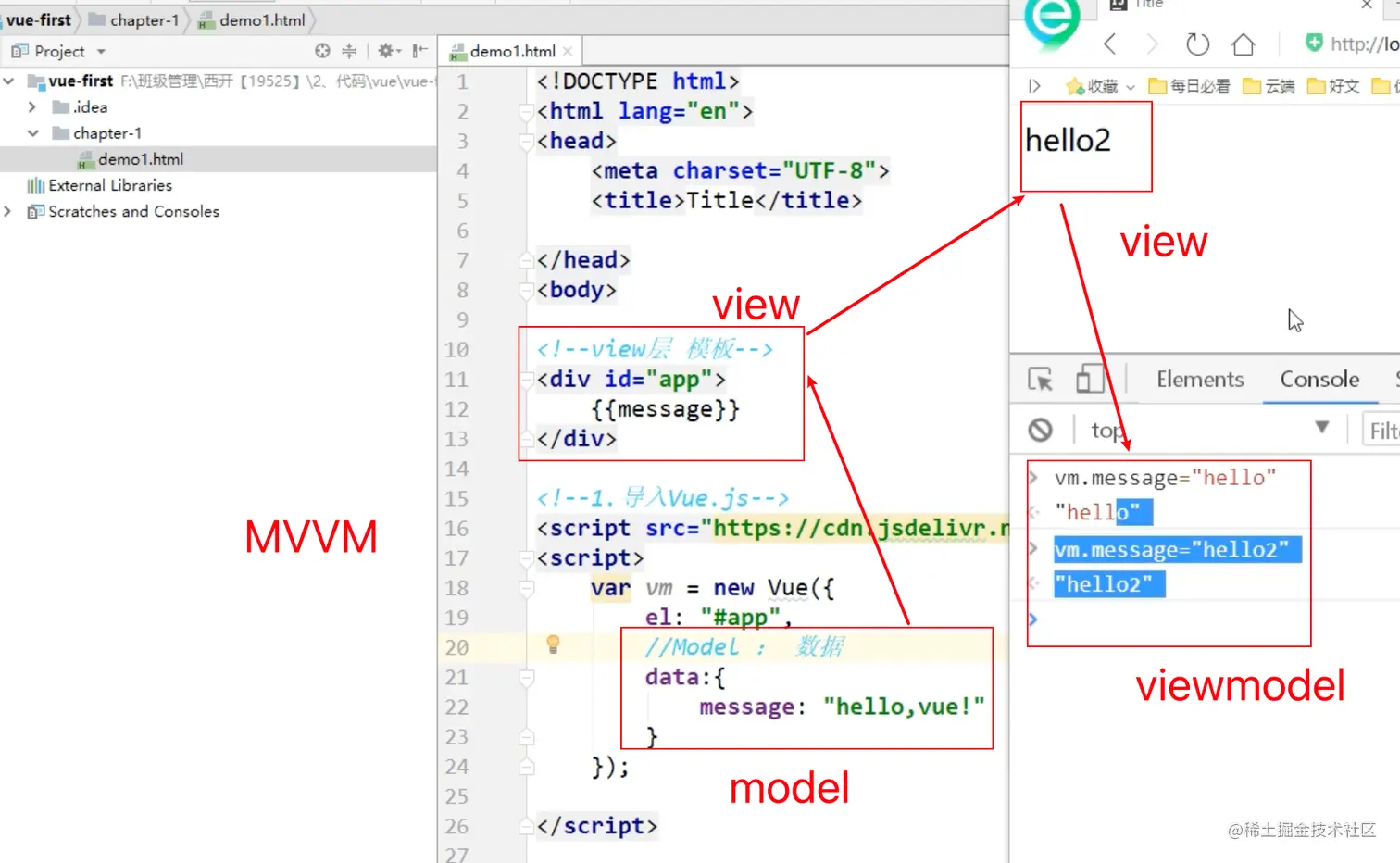Click the browser address bar URL
Image resolution: width=1400 pixels, height=863 pixels.
coord(1364,44)
